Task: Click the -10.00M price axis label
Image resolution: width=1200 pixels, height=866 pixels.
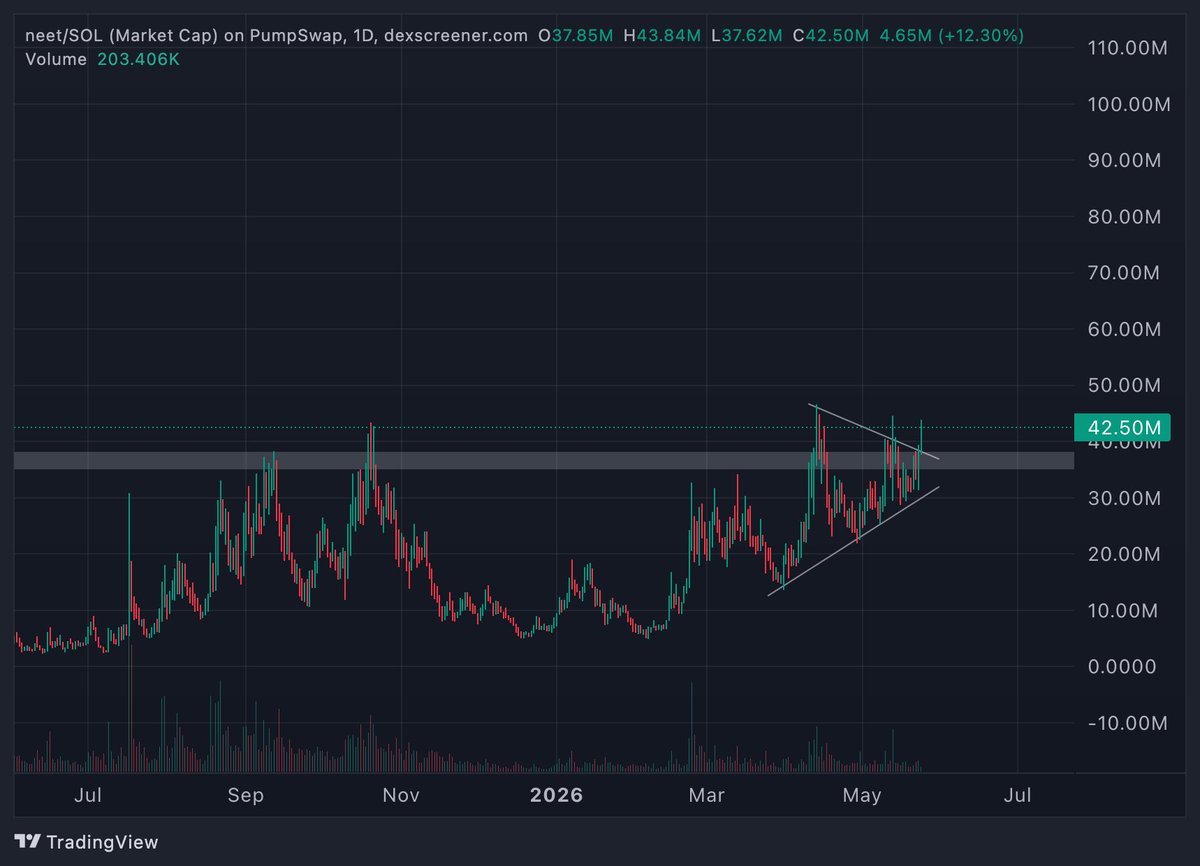Action: 1127,723
